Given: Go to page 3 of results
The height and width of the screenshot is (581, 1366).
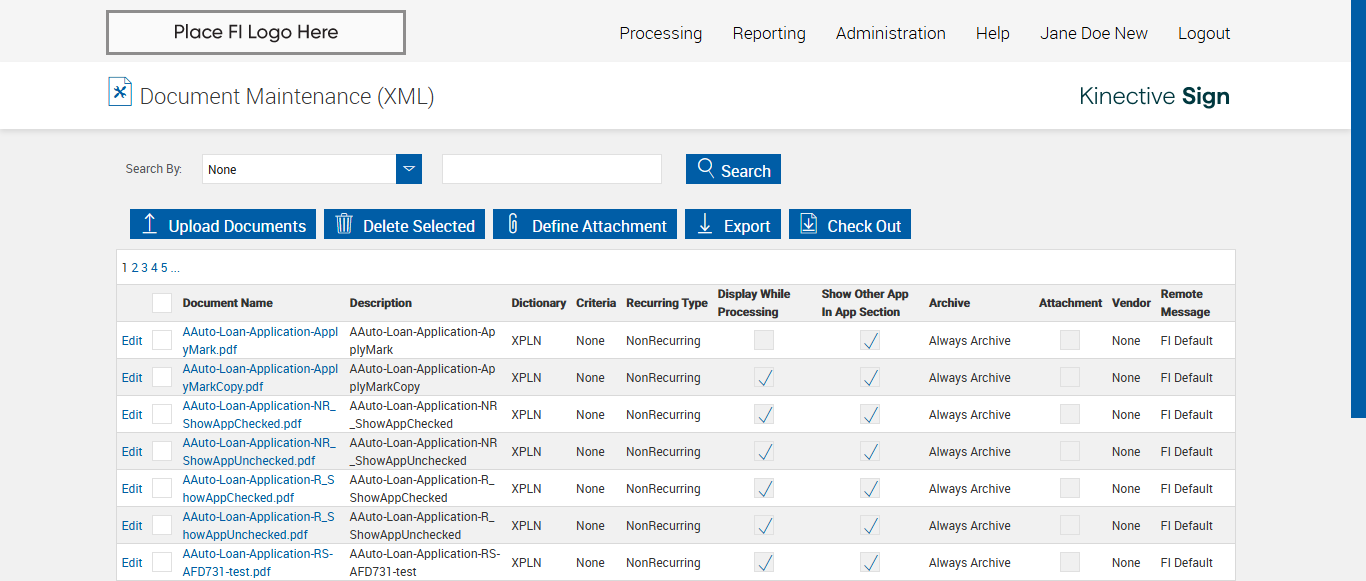Looking at the screenshot, I should 144,268.
